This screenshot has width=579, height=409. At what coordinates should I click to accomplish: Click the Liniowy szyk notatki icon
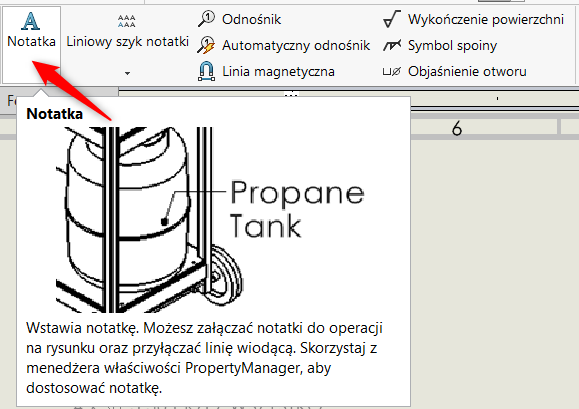click(127, 21)
